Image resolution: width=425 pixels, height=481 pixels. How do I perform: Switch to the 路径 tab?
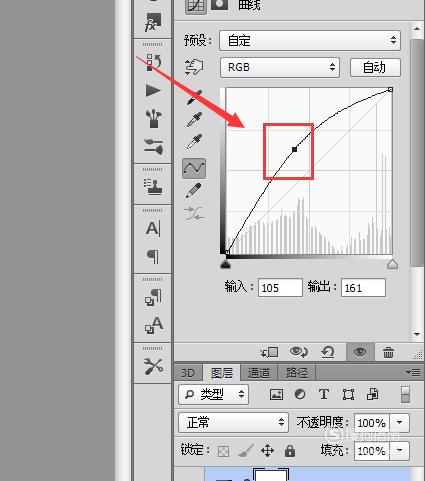coord(296,373)
